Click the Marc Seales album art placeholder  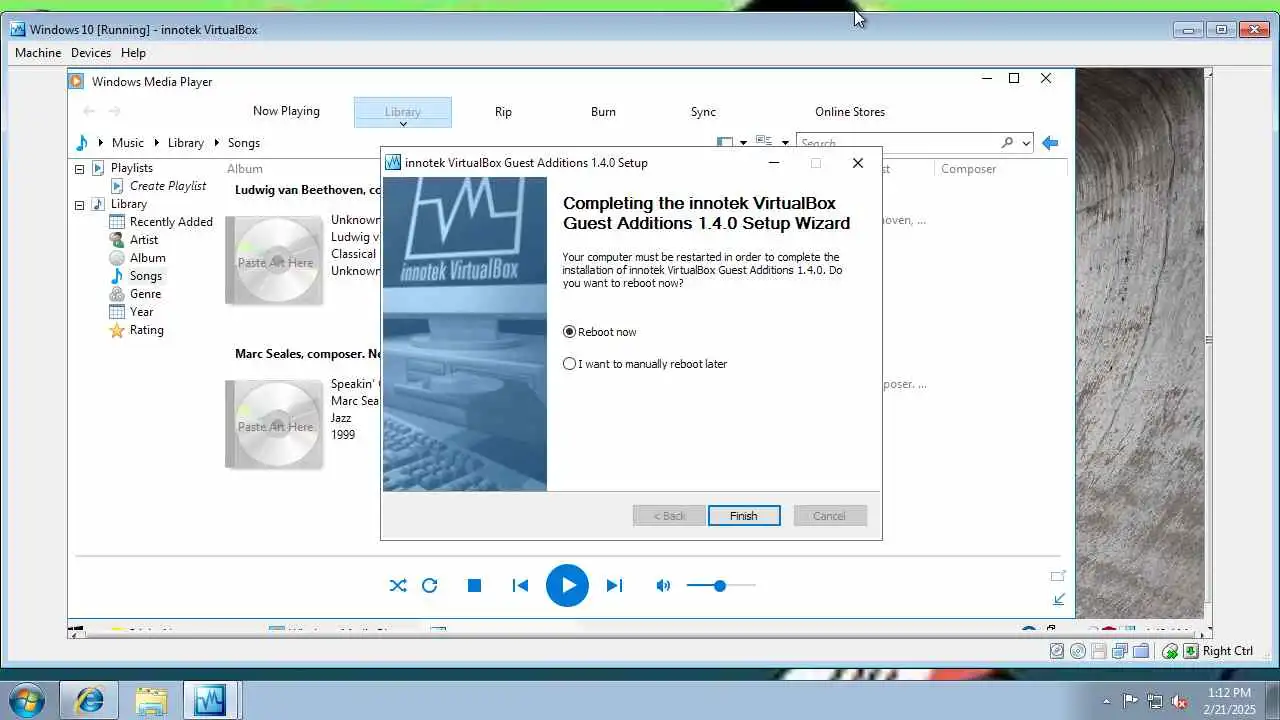tap(275, 425)
